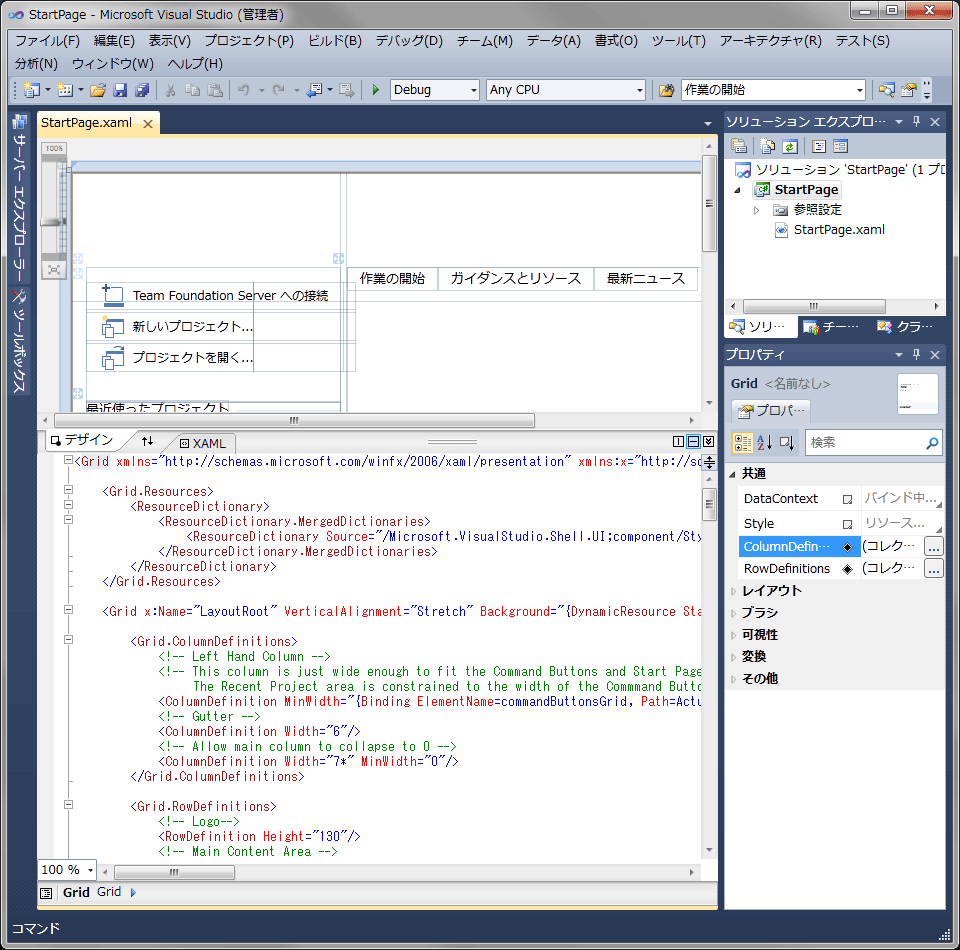Pin the Properties panel
This screenshot has height=950, width=960.
(x=917, y=354)
